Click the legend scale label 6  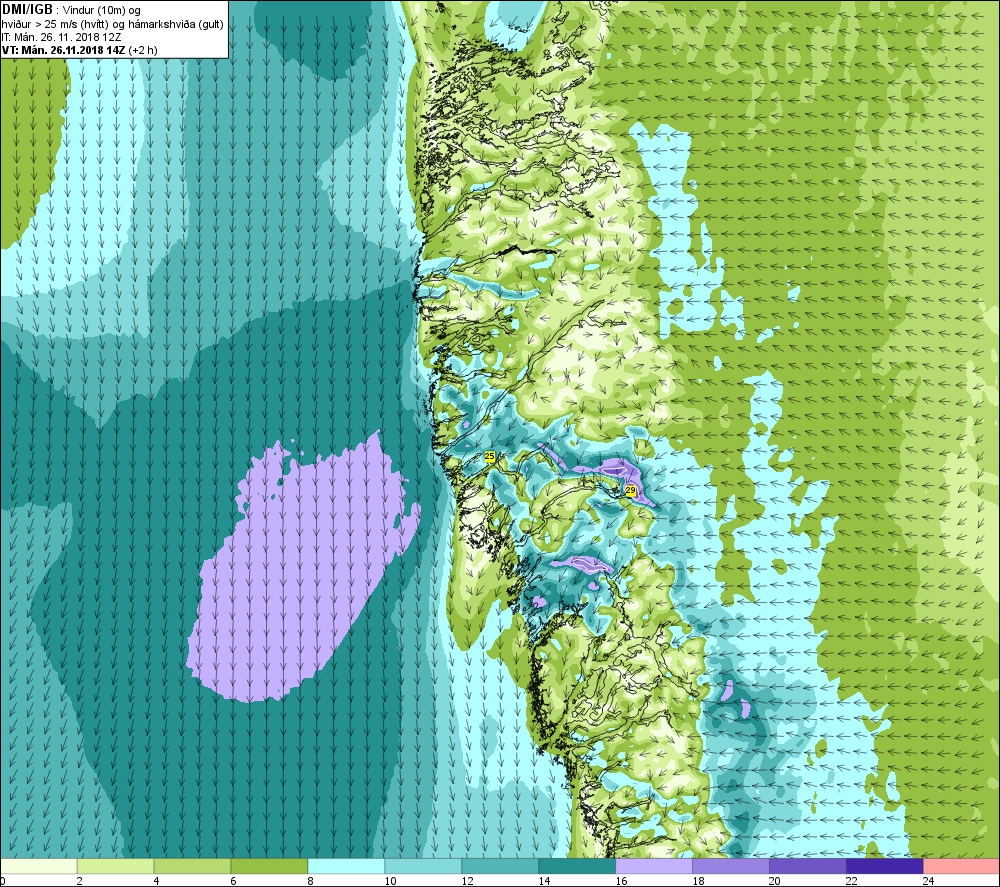tap(233, 881)
